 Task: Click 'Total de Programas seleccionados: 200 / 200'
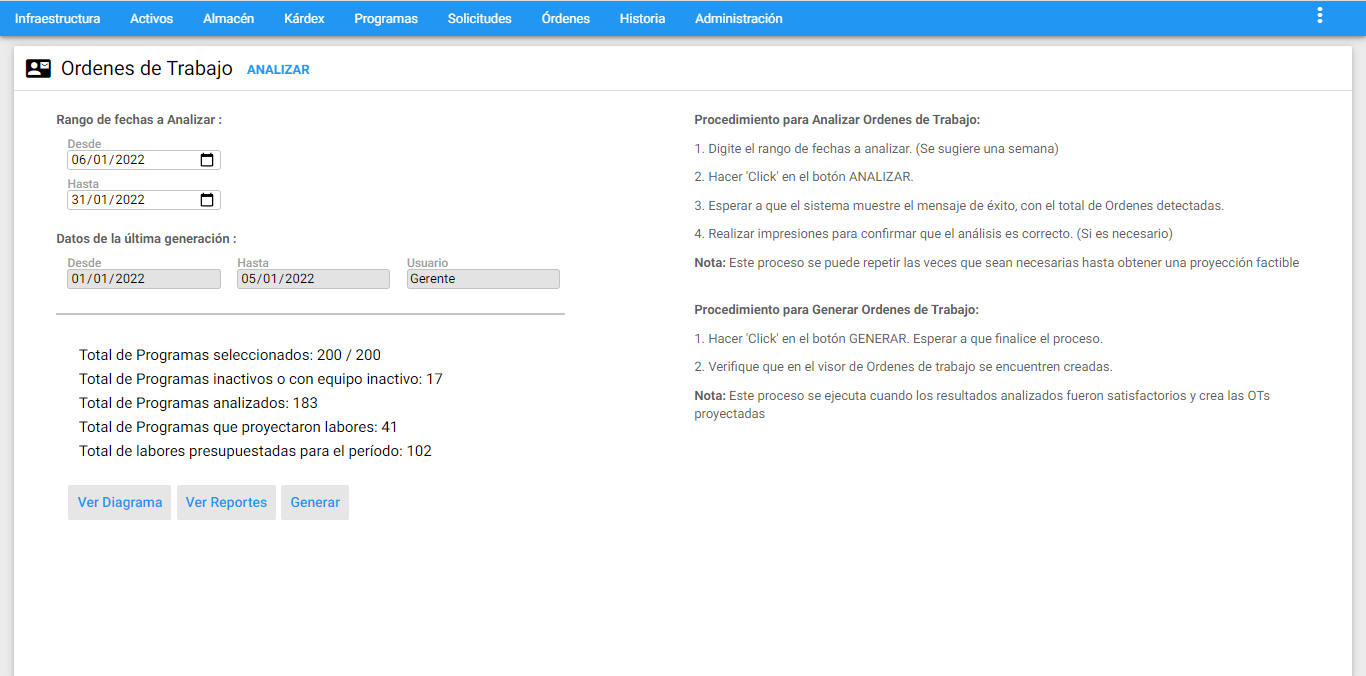(x=230, y=355)
